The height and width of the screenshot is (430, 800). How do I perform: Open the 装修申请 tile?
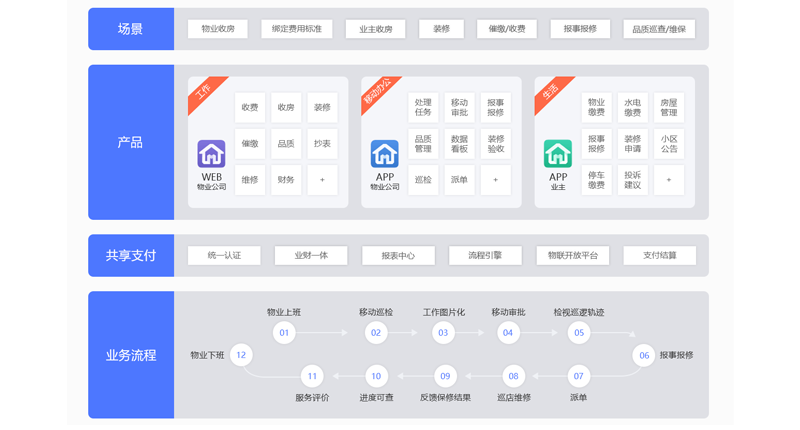tap(632, 143)
